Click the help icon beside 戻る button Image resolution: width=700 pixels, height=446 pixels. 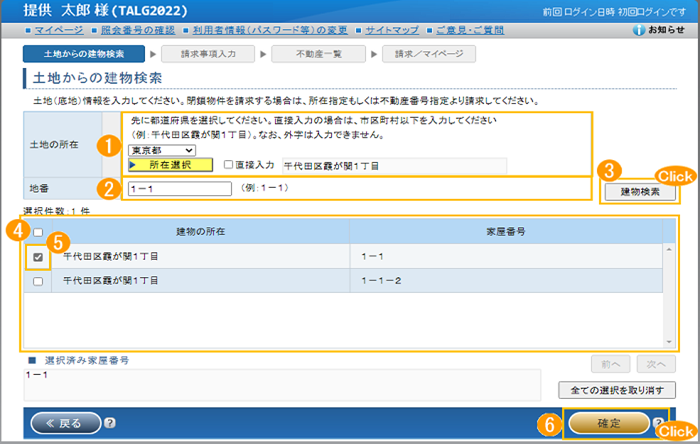point(109,423)
